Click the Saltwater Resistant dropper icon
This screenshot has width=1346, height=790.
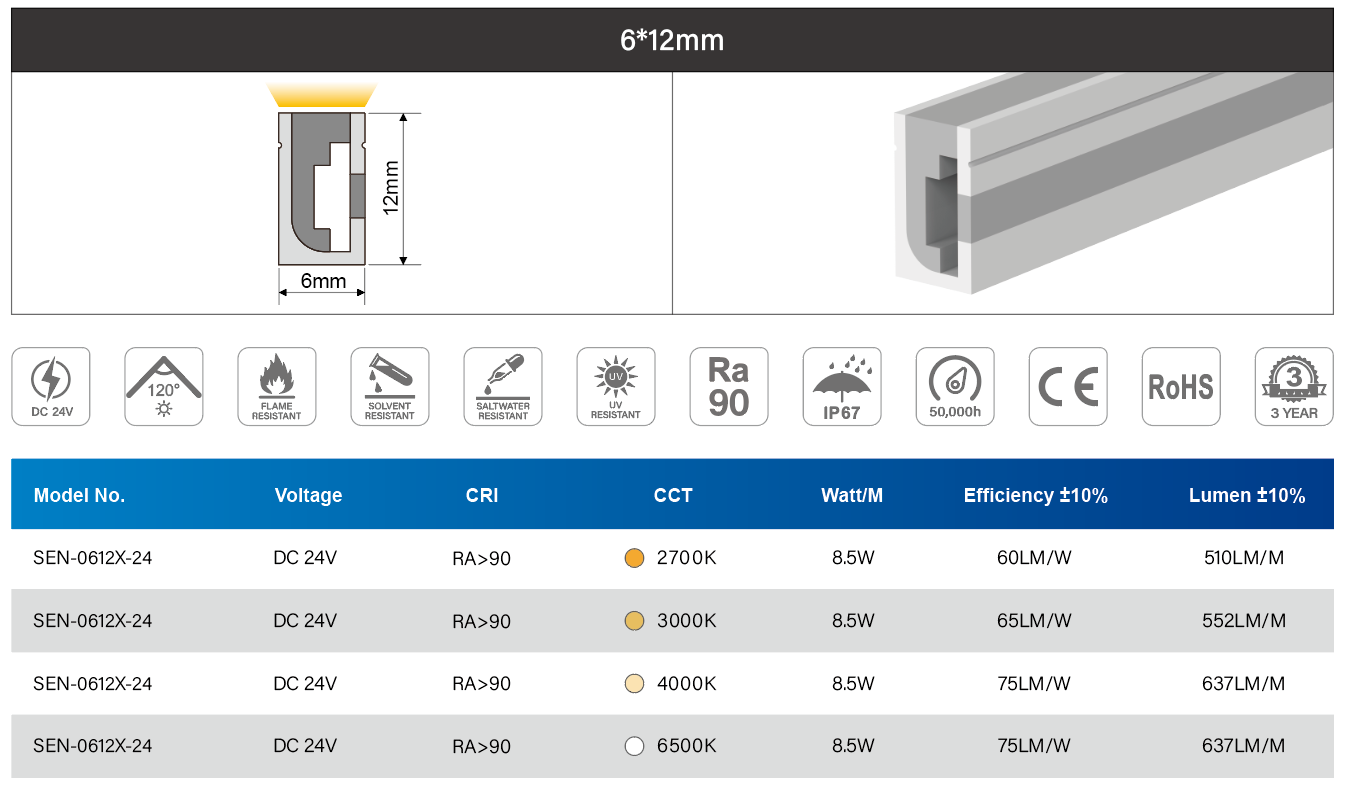(503, 386)
